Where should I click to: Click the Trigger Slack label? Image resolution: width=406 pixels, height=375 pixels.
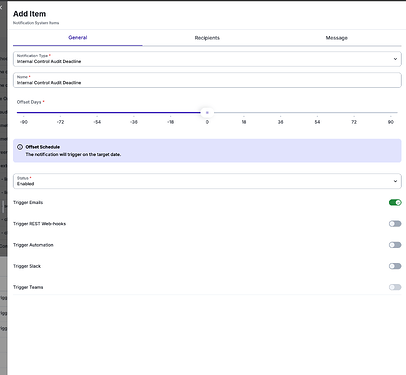pos(27,266)
